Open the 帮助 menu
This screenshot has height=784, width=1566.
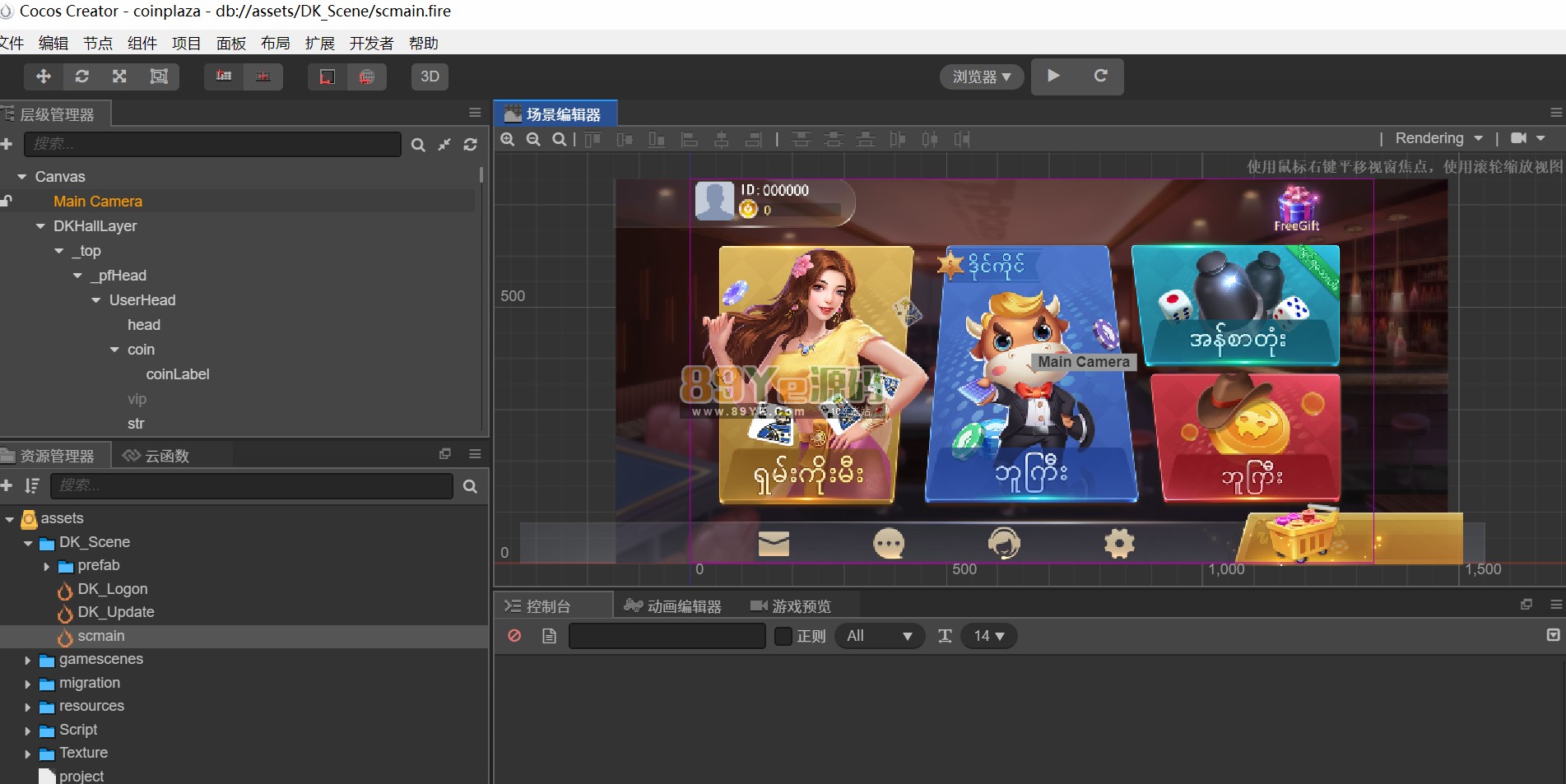(x=424, y=43)
